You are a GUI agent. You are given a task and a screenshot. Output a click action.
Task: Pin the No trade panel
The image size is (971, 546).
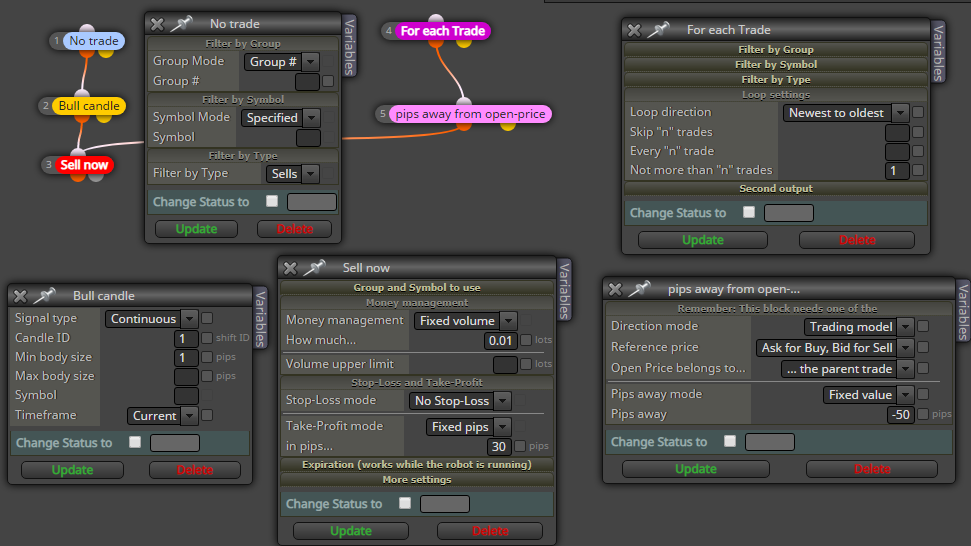tap(181, 24)
